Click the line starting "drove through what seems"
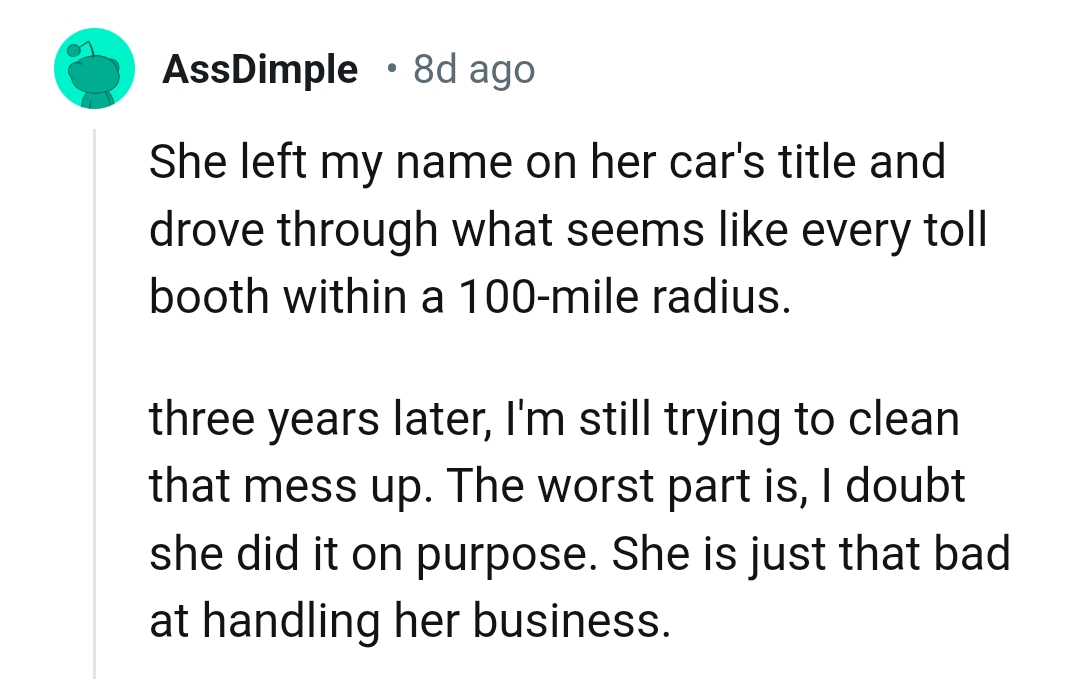The image size is (1079, 679). pyautogui.click(x=567, y=230)
